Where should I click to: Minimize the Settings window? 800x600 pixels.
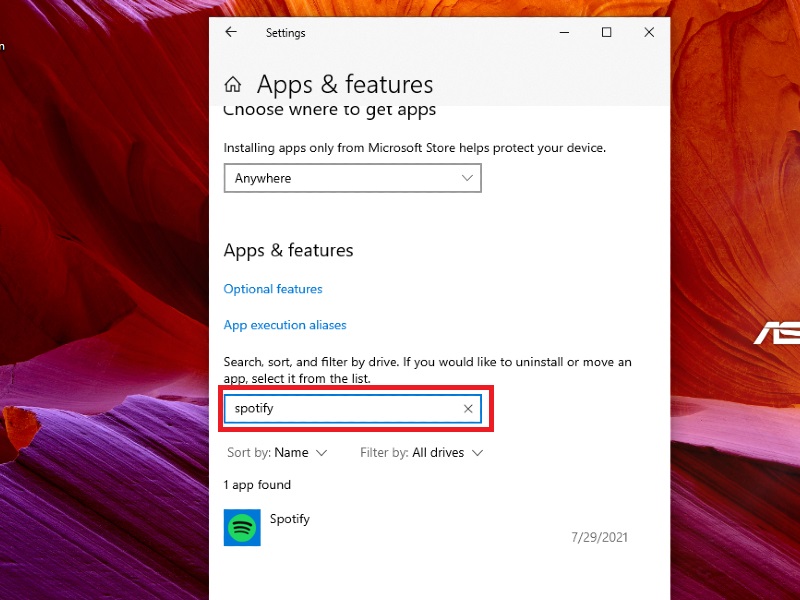[x=564, y=32]
